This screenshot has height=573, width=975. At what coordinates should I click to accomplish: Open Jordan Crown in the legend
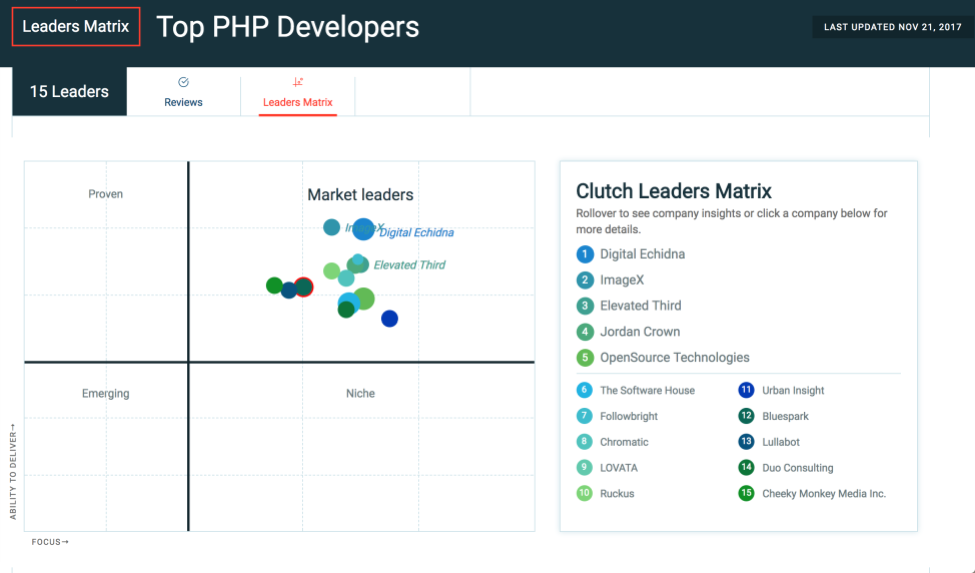point(640,332)
